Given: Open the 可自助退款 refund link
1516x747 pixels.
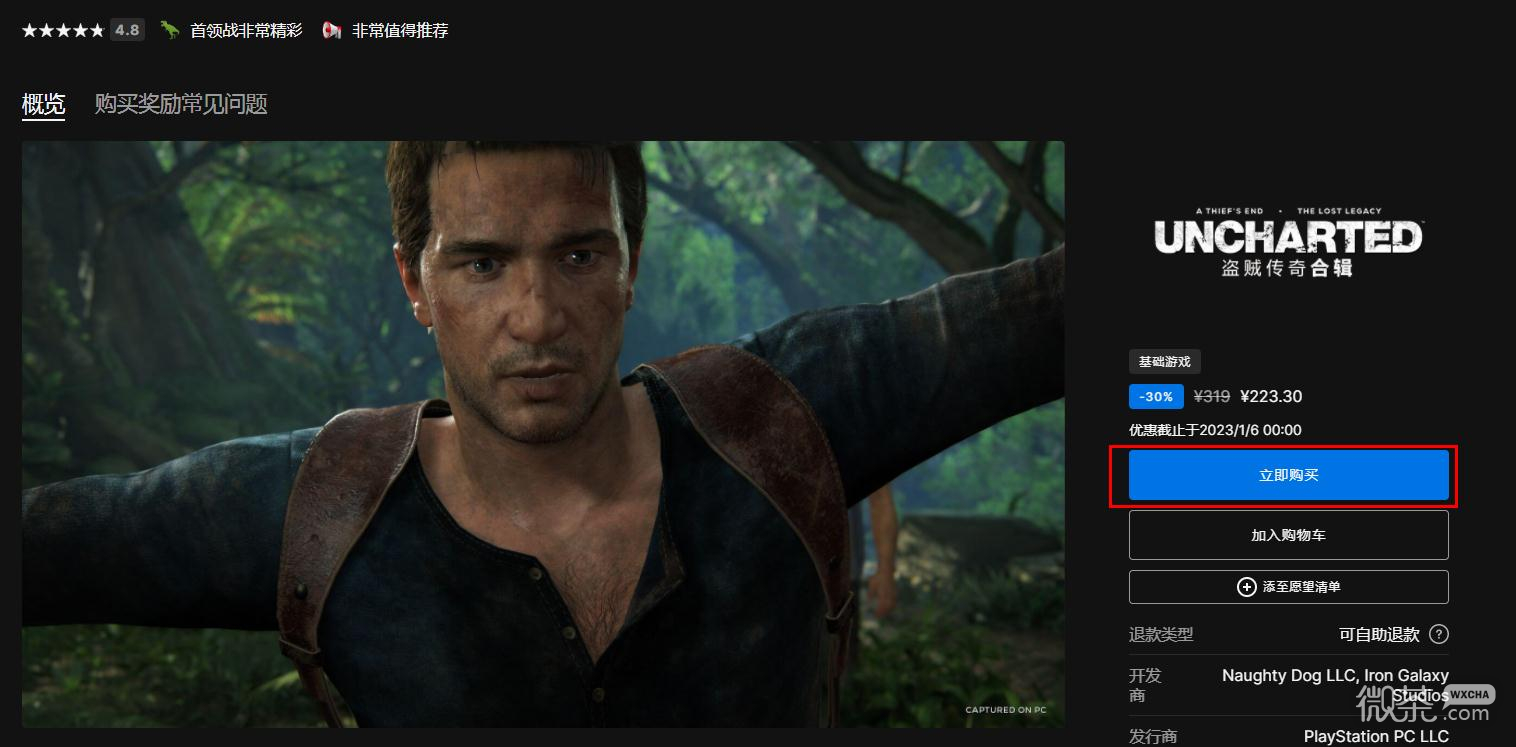Looking at the screenshot, I should click(x=1379, y=634).
